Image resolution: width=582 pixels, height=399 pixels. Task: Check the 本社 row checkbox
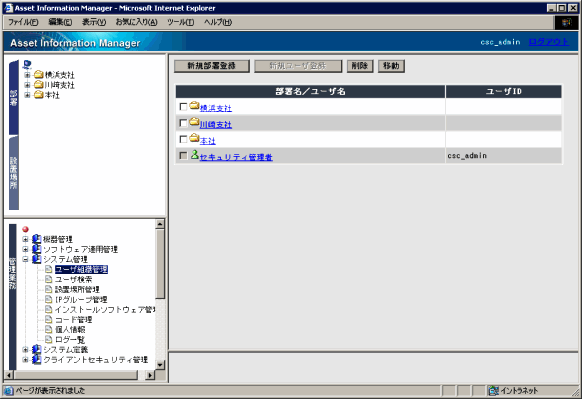coord(183,139)
